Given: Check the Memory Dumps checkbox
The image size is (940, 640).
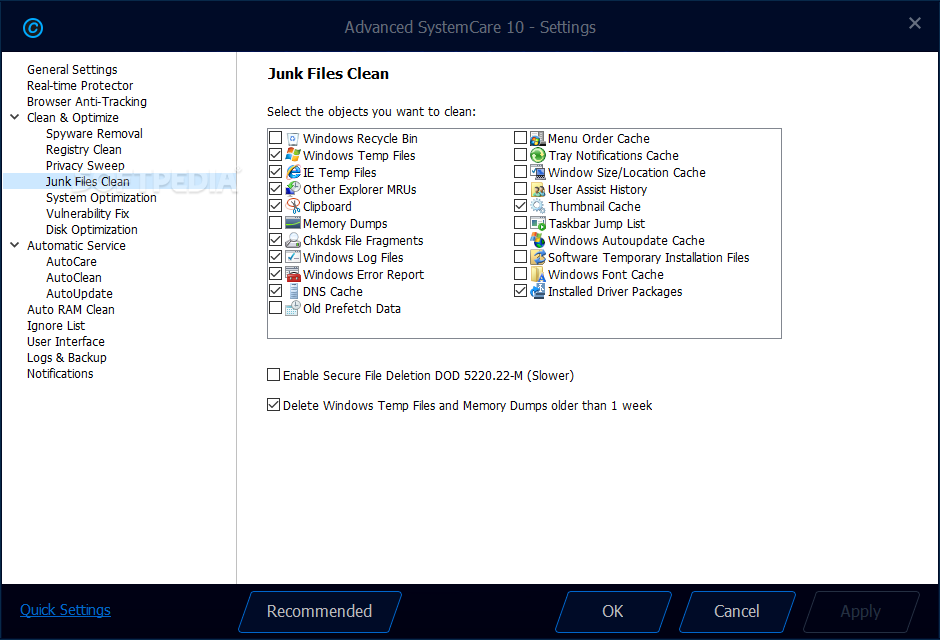Looking at the screenshot, I should (x=275, y=223).
